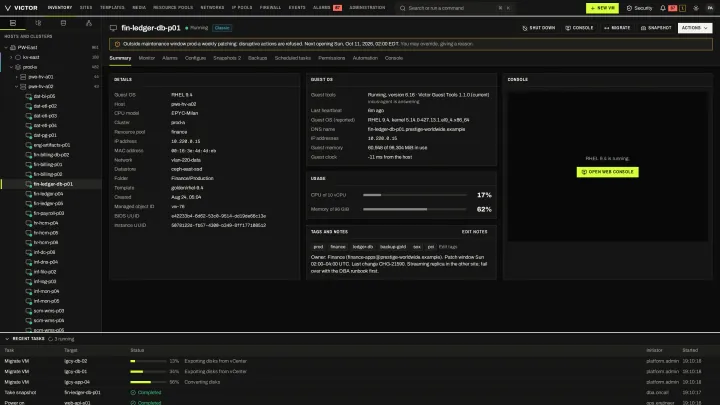The width and height of the screenshot is (720, 405).
Task: Click the dat-bi-p05 VM icon
Action: (28, 96)
